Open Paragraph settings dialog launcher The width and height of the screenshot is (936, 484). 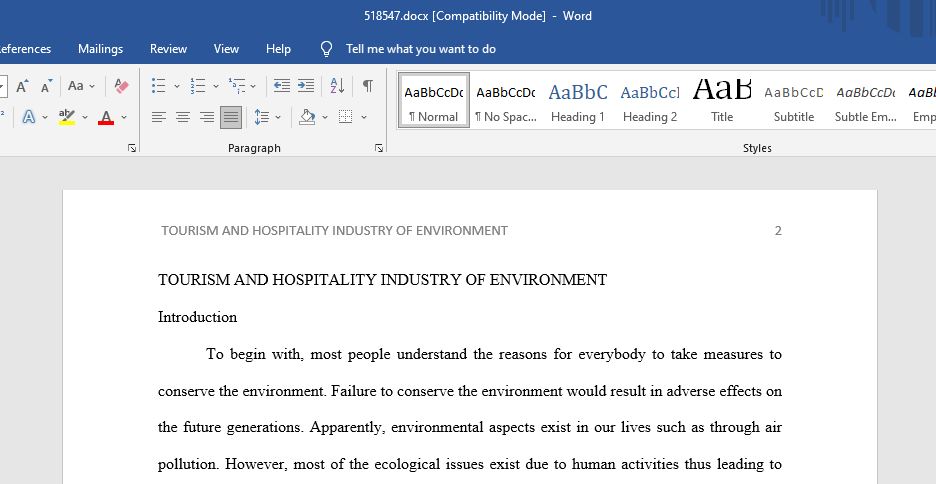pos(378,148)
